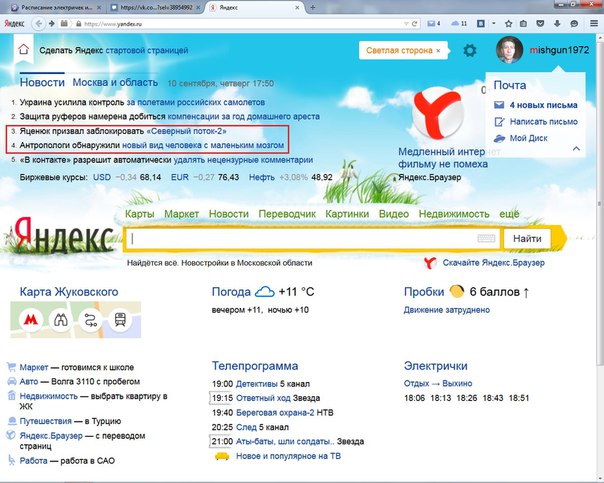Open the Видео service link
This screenshot has height=483, width=604.
(394, 214)
